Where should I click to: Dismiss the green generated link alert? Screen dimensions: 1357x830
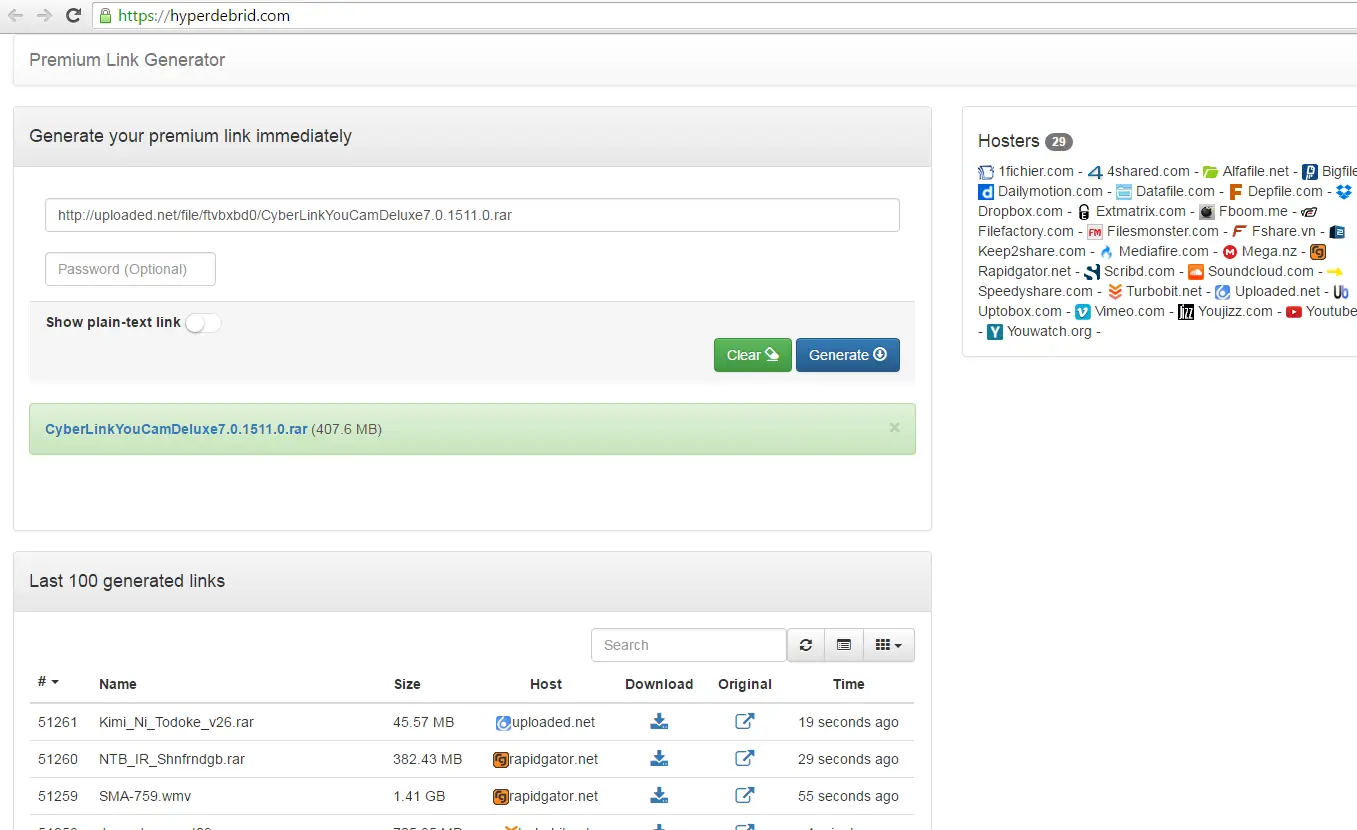pos(895,427)
